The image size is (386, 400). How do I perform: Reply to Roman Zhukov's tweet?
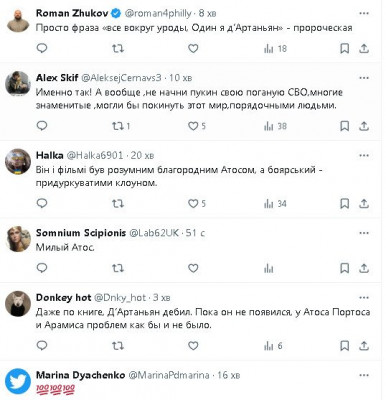tap(42, 48)
